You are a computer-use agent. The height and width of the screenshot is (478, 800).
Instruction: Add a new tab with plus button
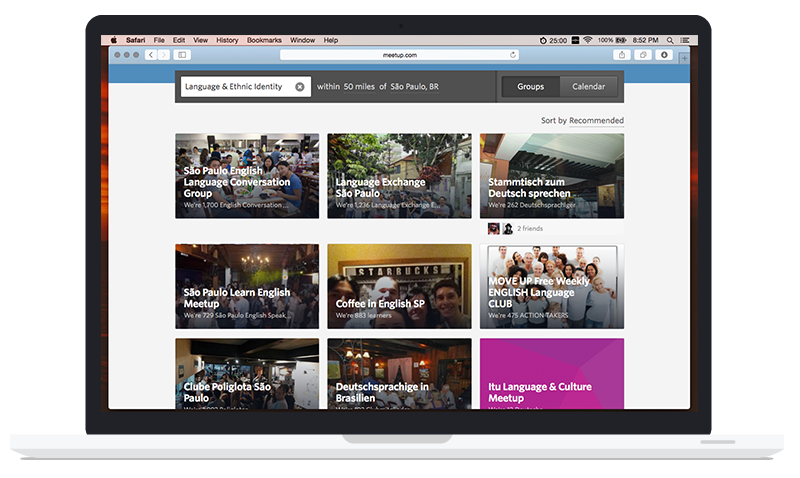pyautogui.click(x=684, y=59)
